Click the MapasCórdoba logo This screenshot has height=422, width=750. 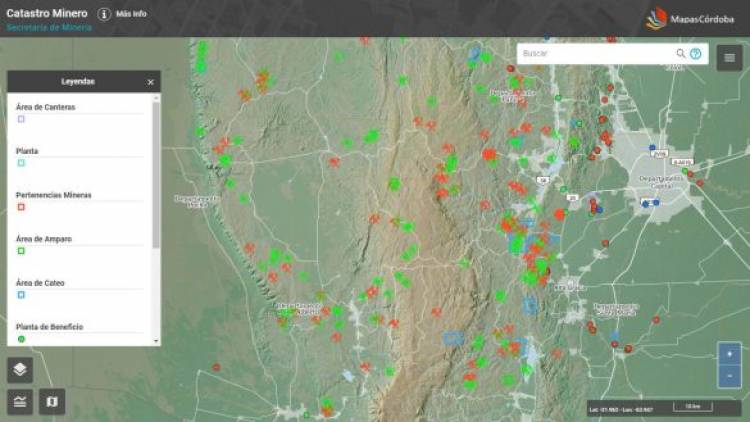click(x=689, y=19)
